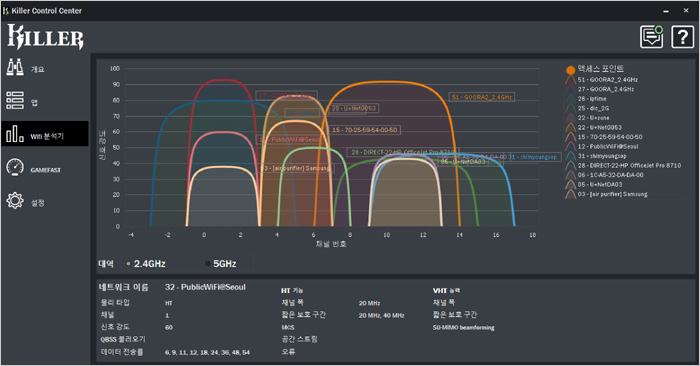700x366 pixels.
Task: Click the 15 - 70-25-59-54-00-50 chart label
Action: 365,130
